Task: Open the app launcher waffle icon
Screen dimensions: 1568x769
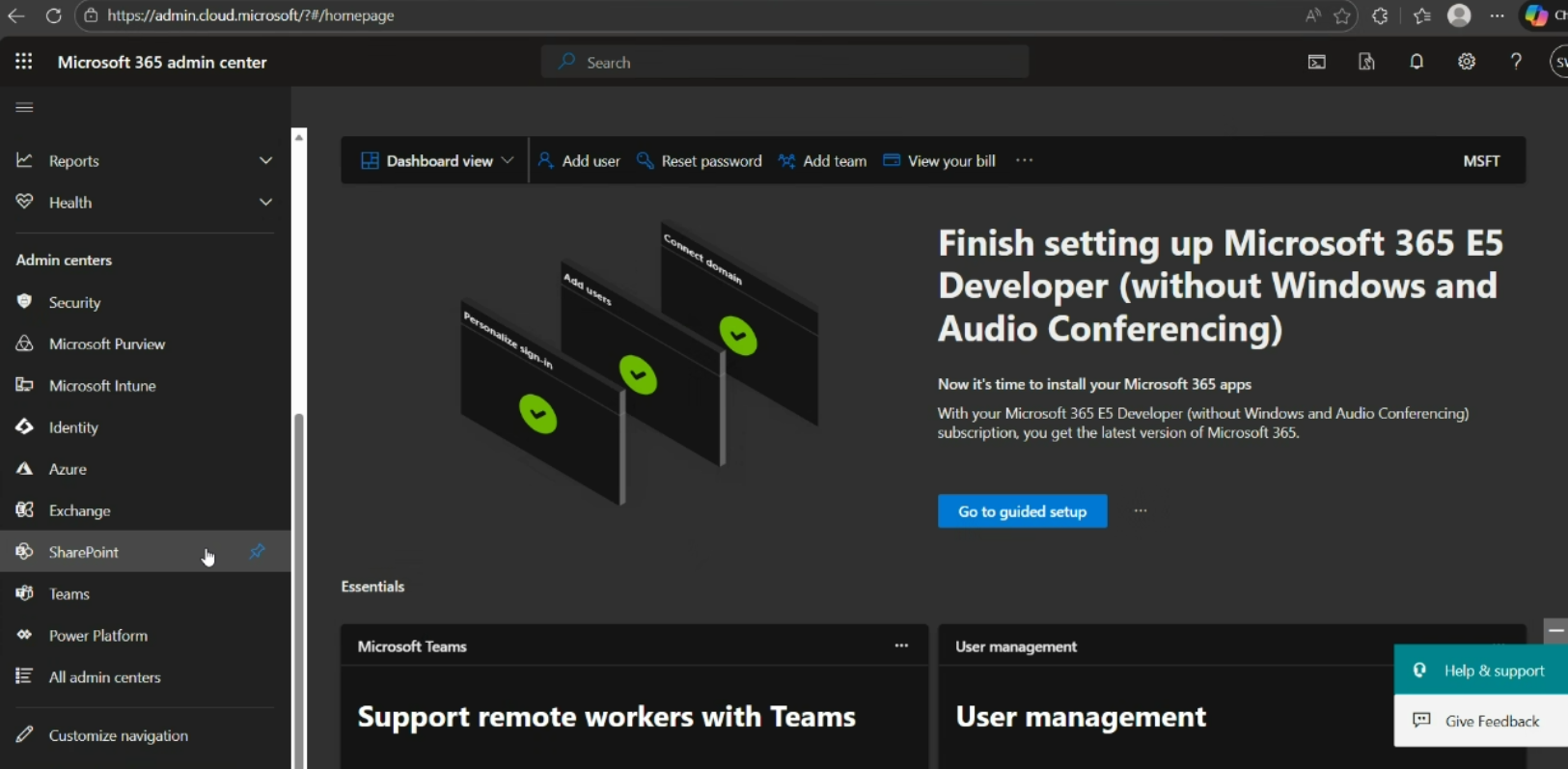Action: (24, 62)
